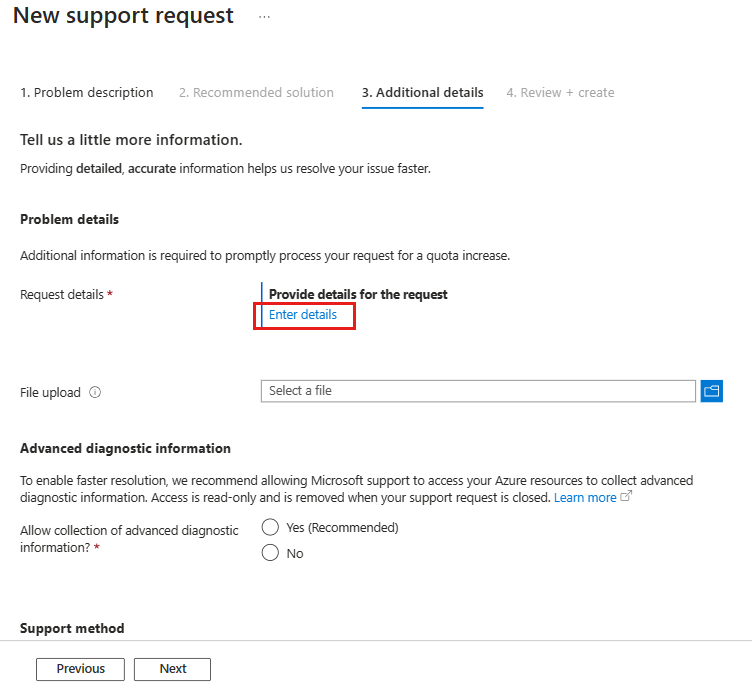Click the File upload label
This screenshot has height=688, width=752.
50,393
